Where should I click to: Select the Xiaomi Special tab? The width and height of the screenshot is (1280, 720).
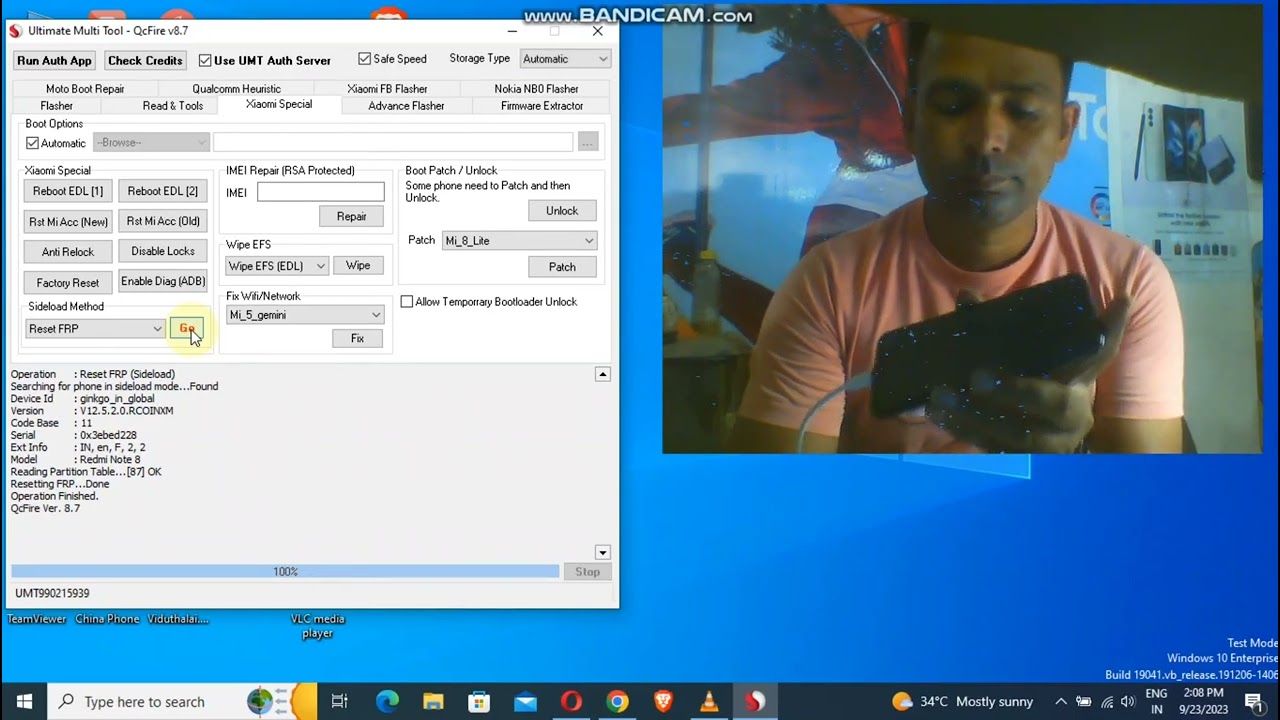coord(279,104)
